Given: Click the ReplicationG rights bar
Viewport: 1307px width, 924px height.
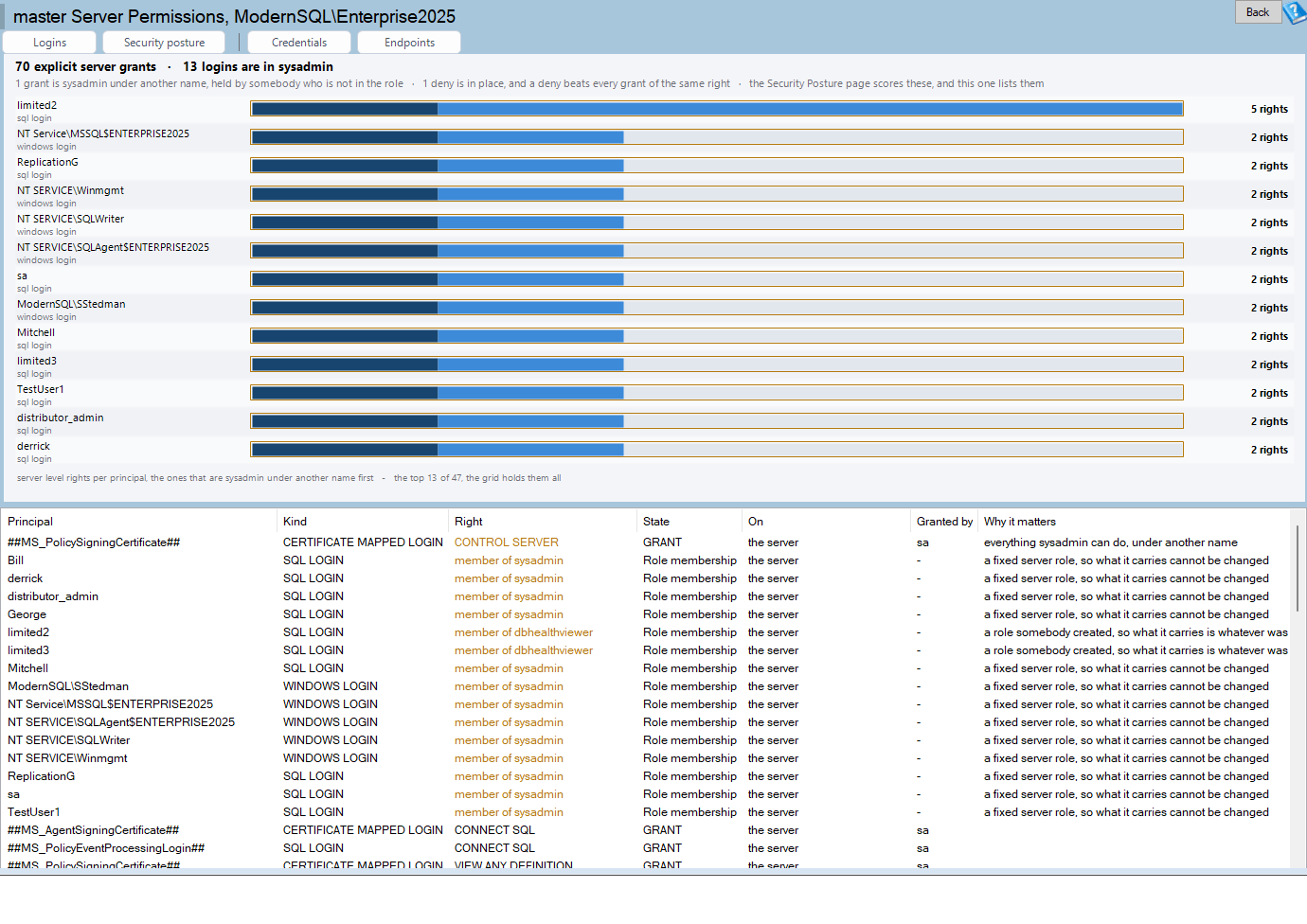Looking at the screenshot, I should [717, 166].
